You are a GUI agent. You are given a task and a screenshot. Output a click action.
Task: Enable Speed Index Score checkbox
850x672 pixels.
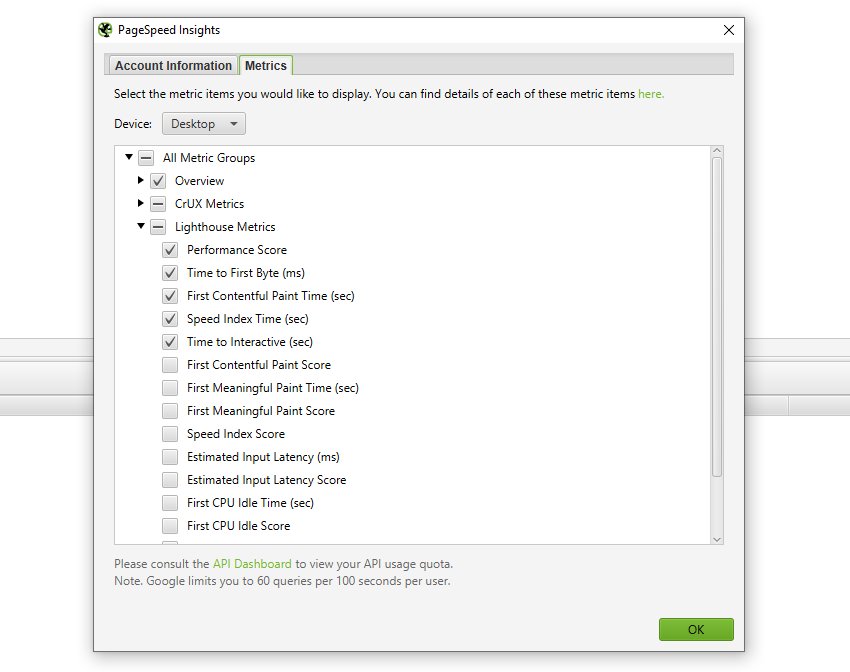pos(170,434)
